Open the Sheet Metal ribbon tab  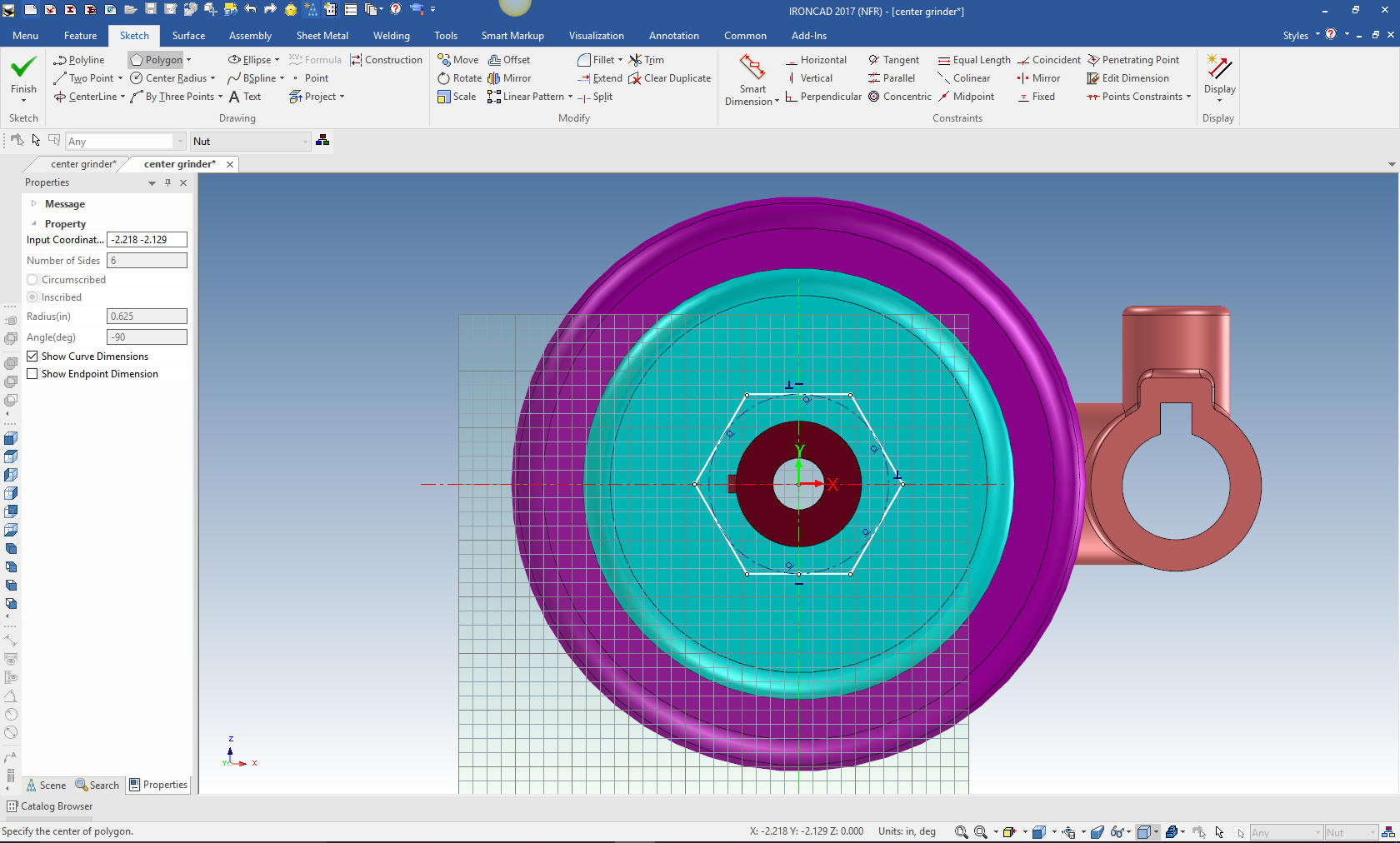click(x=322, y=36)
